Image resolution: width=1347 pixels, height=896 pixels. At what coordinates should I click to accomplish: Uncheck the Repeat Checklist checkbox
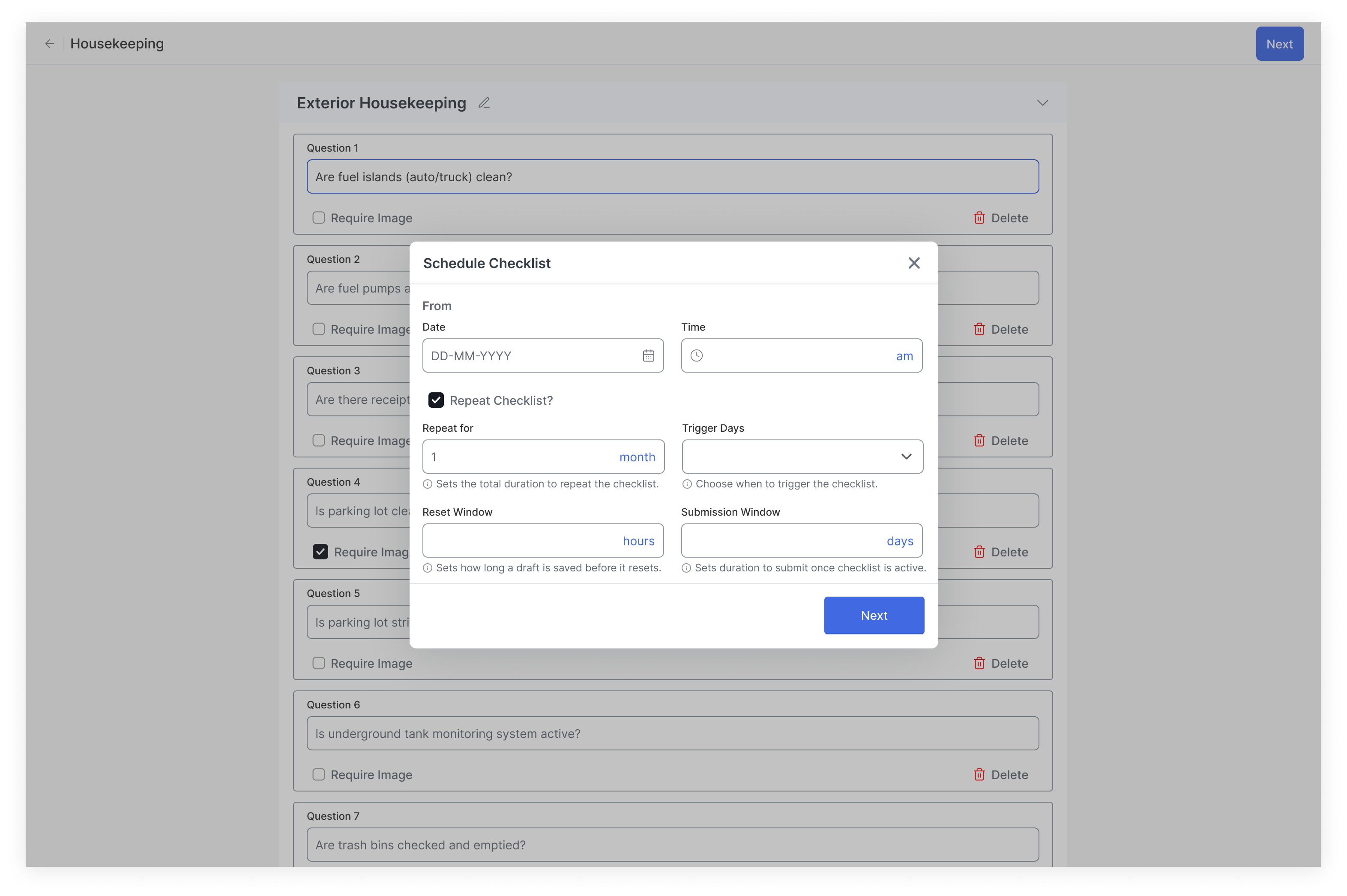[x=436, y=400]
